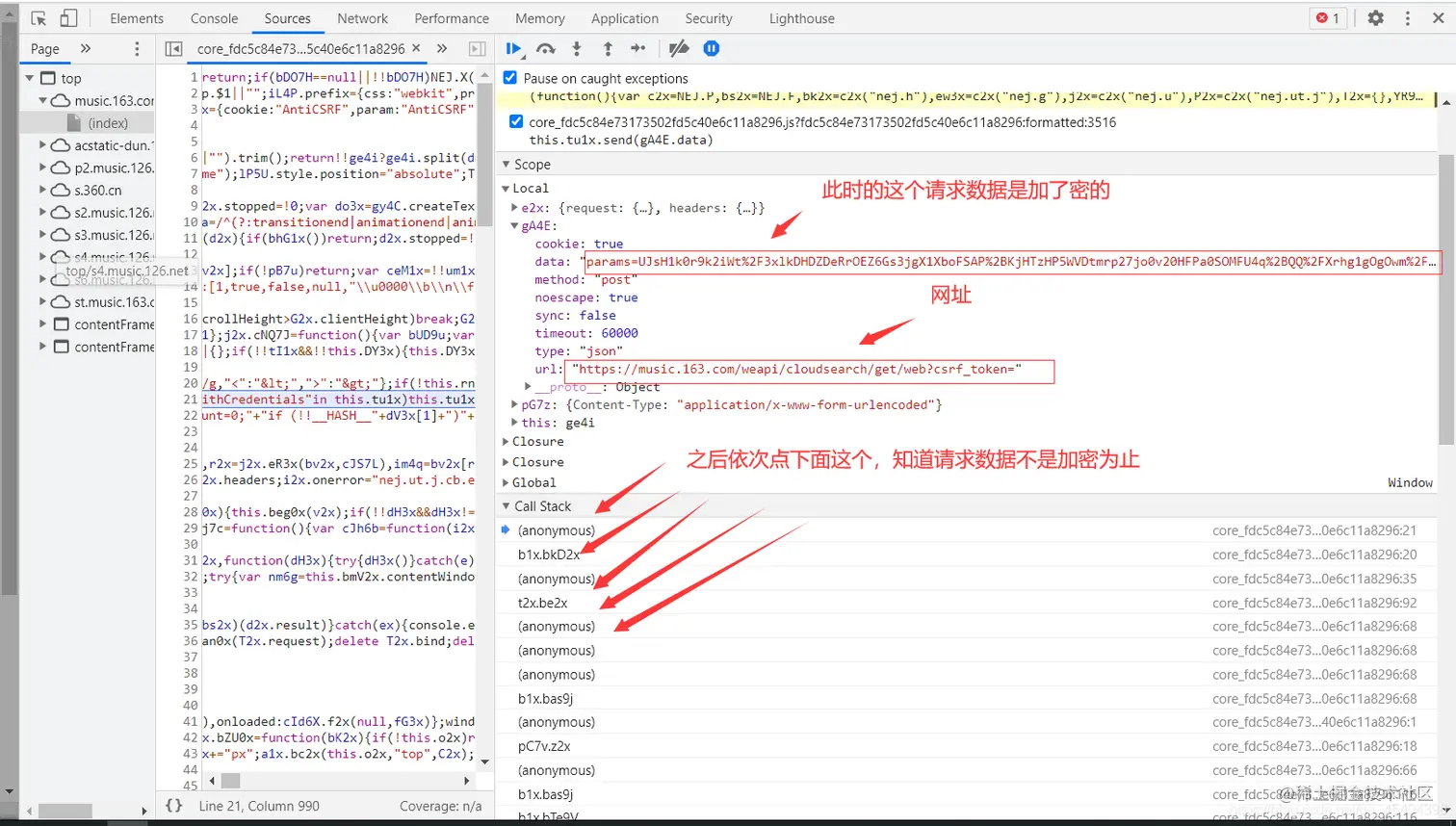Open the Security tab
Viewport: 1456px width, 826px height.
point(709,18)
